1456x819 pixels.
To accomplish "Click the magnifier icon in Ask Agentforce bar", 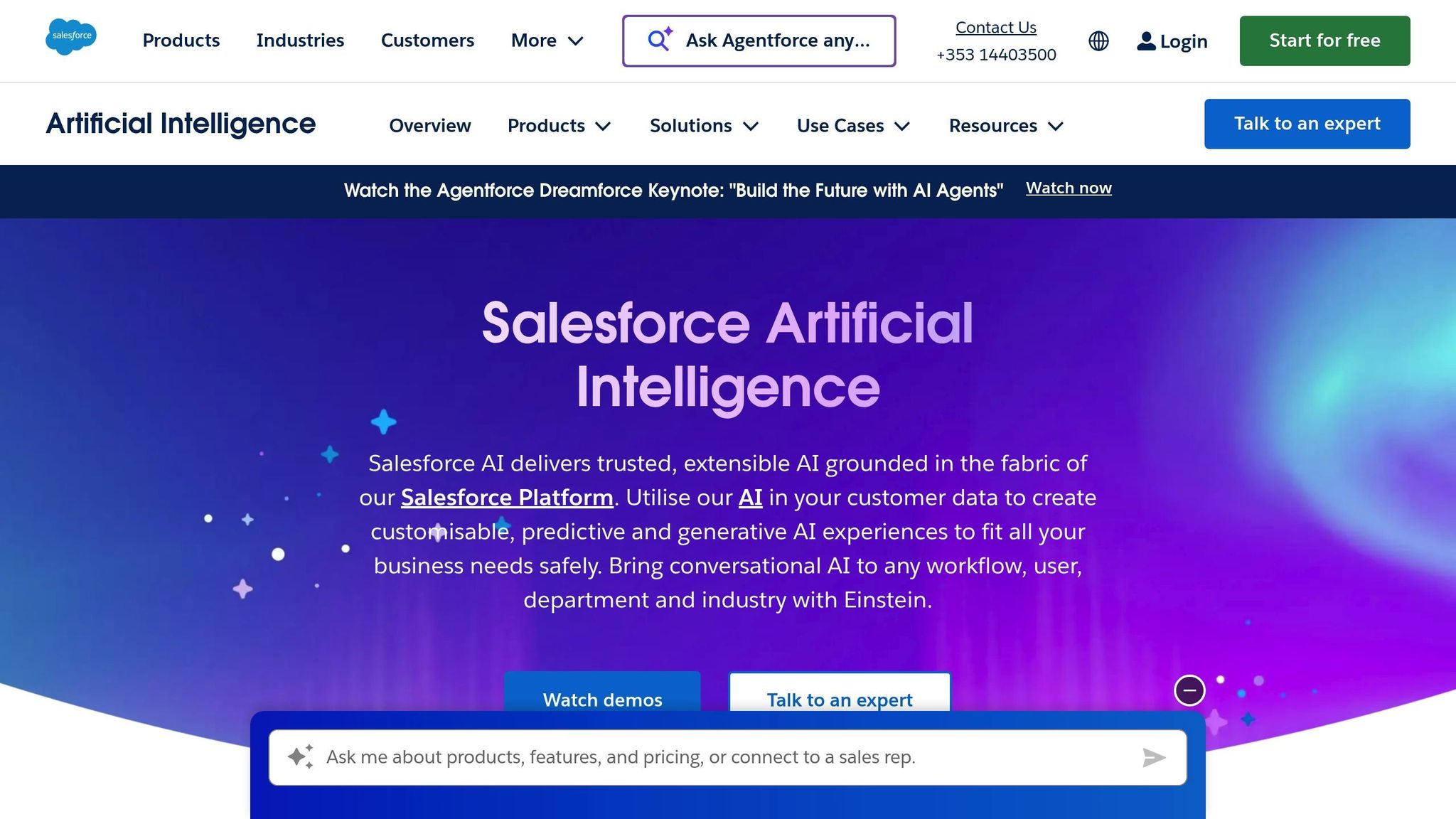I will coord(655,41).
